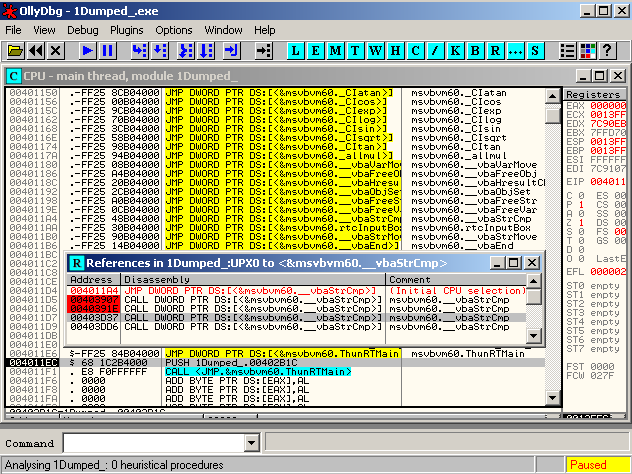Show CPU window with C button
Screen dimensions: 632x474
(416, 51)
